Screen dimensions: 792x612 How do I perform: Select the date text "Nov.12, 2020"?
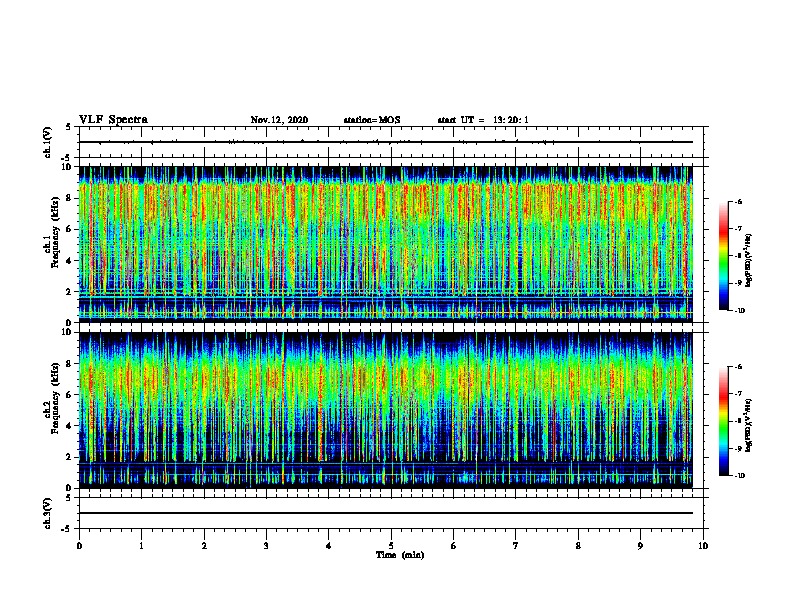(279, 120)
